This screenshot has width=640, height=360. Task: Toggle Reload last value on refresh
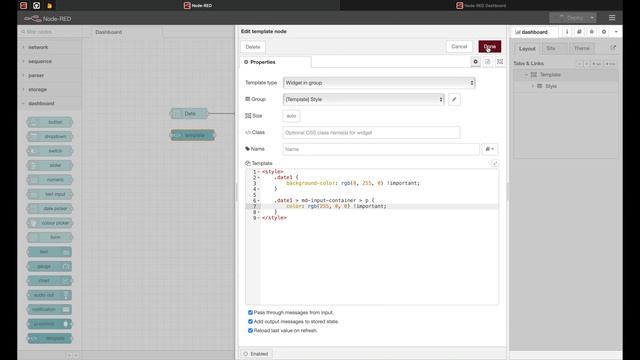pyautogui.click(x=250, y=331)
